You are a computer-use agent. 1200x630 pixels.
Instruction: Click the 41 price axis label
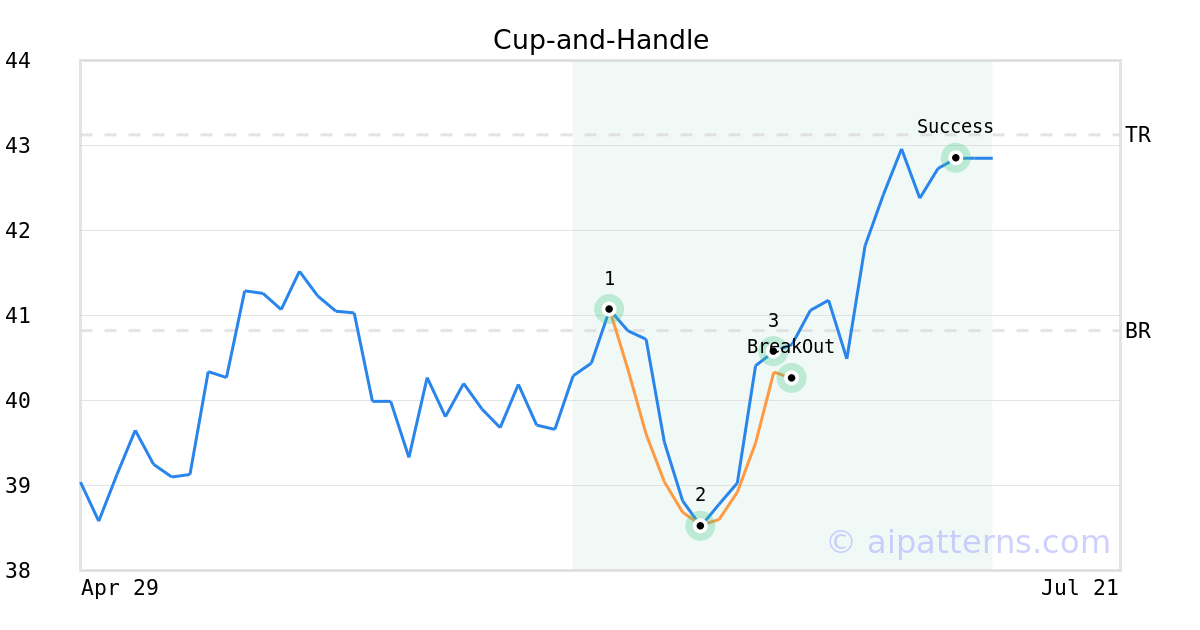18,316
